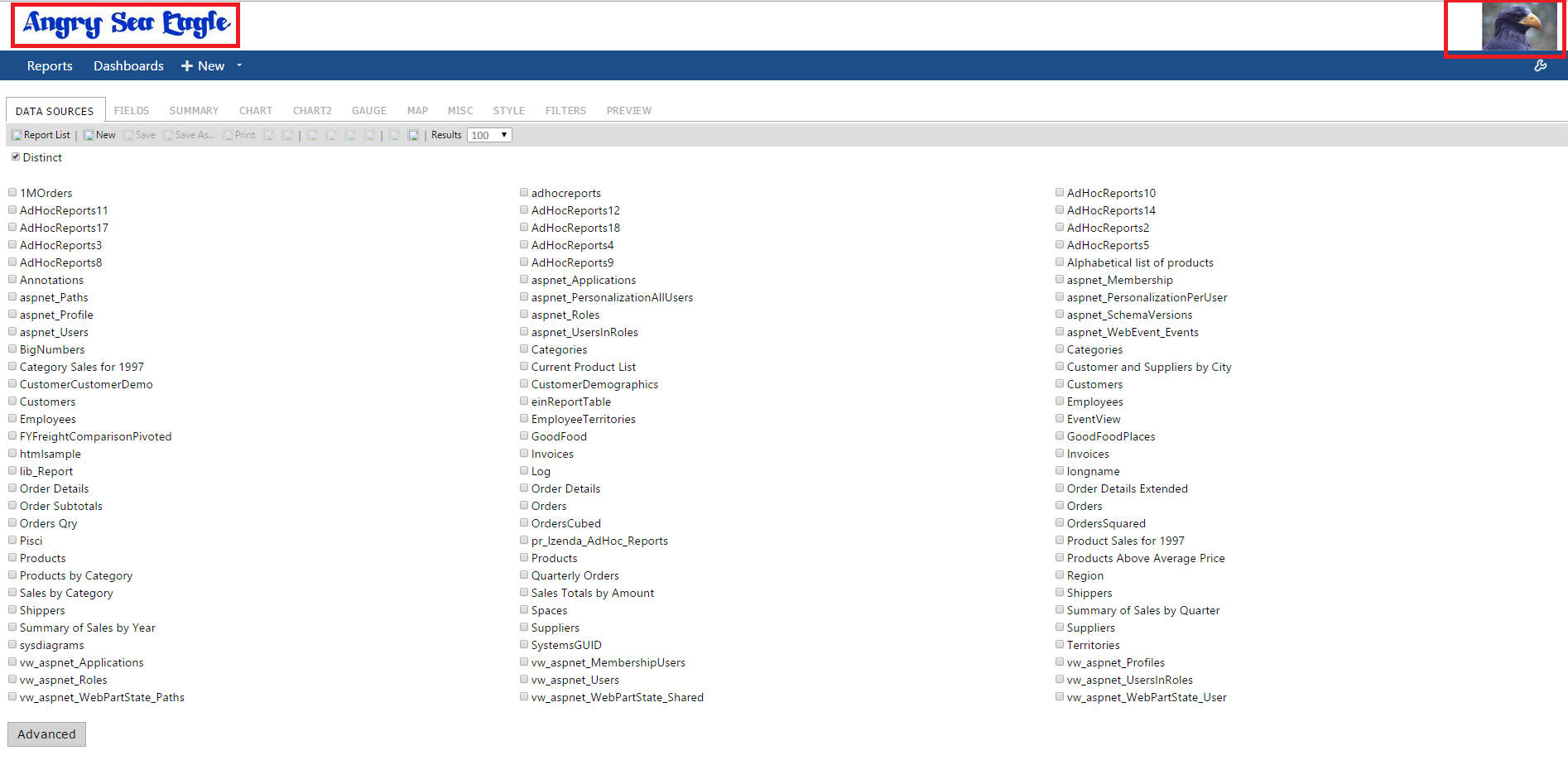The height and width of the screenshot is (760, 1568).
Task: Check the Orders Qry source
Action: (13, 522)
